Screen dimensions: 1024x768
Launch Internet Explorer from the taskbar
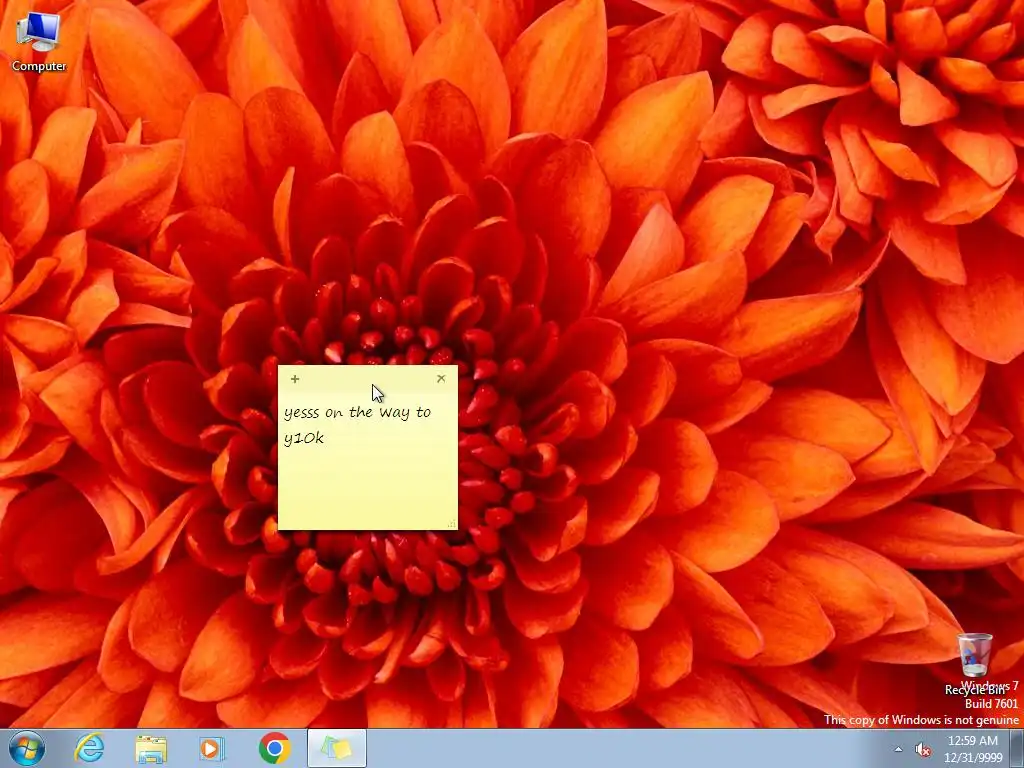click(x=89, y=748)
